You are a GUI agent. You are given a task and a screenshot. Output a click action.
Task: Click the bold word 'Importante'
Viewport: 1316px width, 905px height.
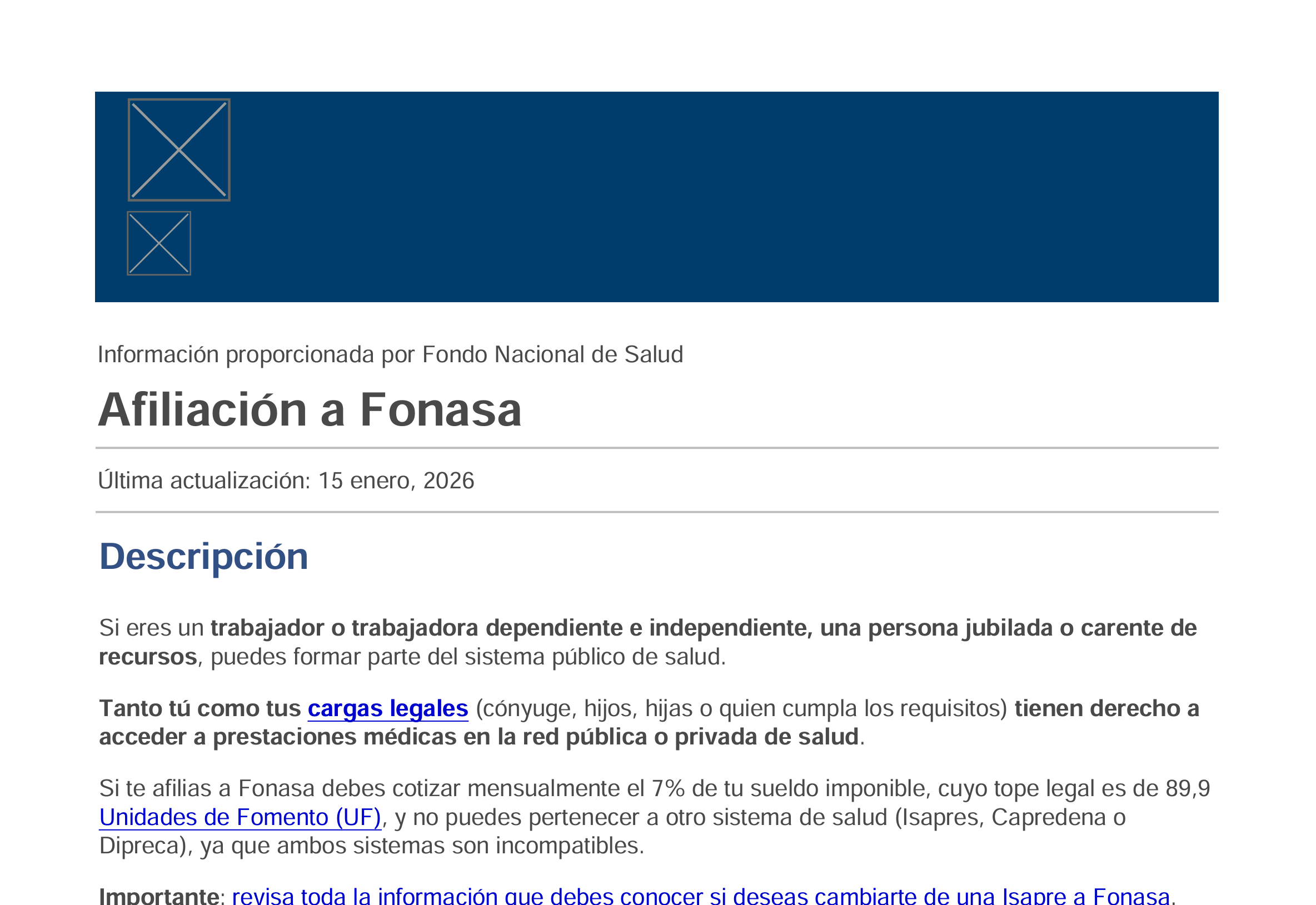pos(159,896)
